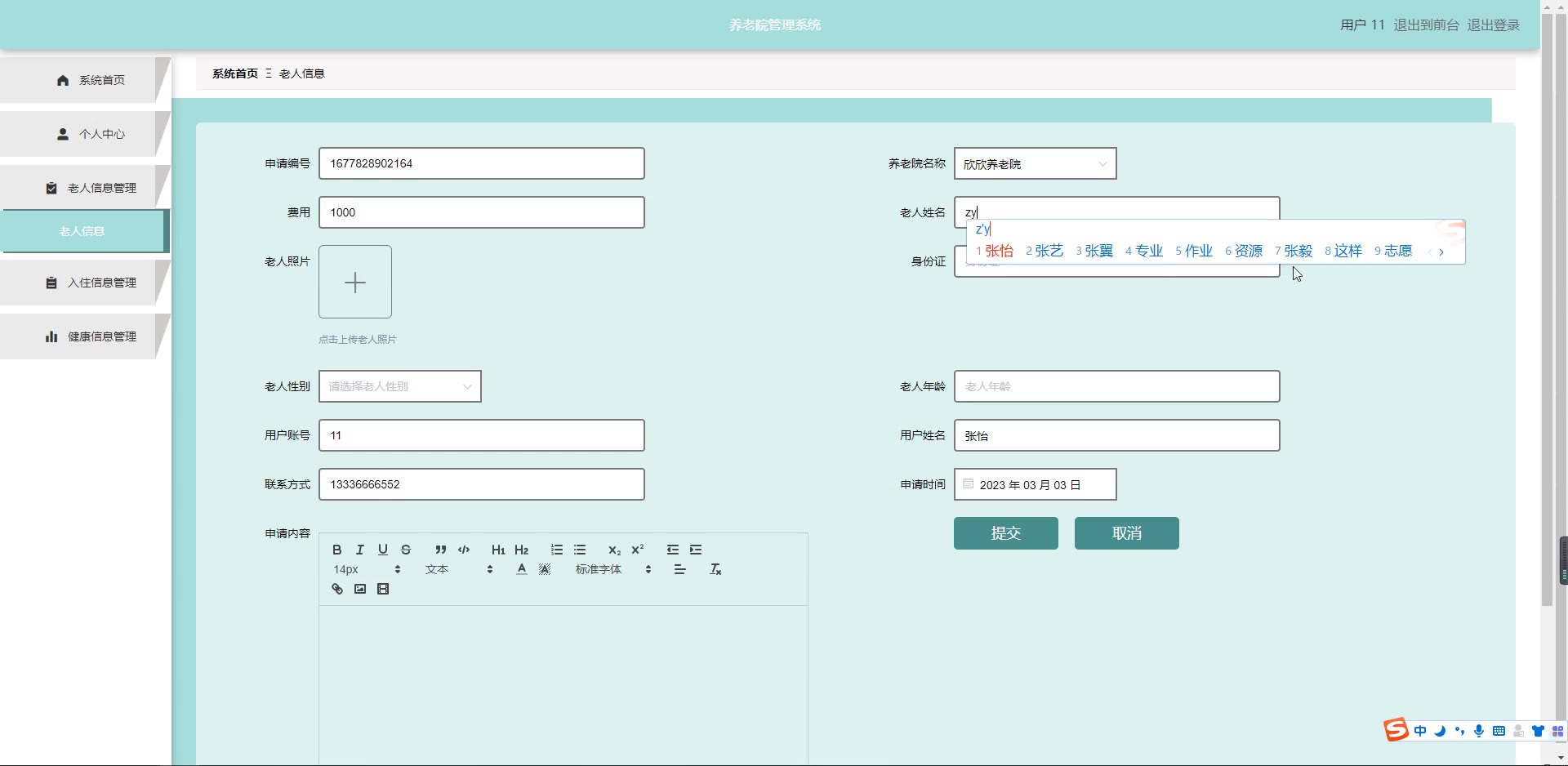
Task: Click the 取消 cancel button
Action: [x=1127, y=533]
